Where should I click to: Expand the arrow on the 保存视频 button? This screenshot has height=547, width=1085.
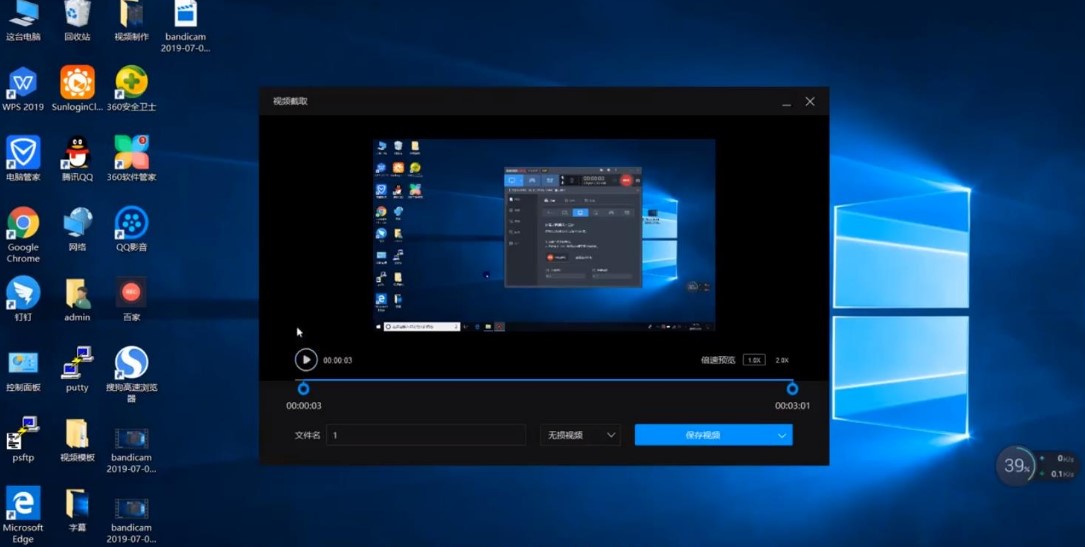tap(782, 435)
